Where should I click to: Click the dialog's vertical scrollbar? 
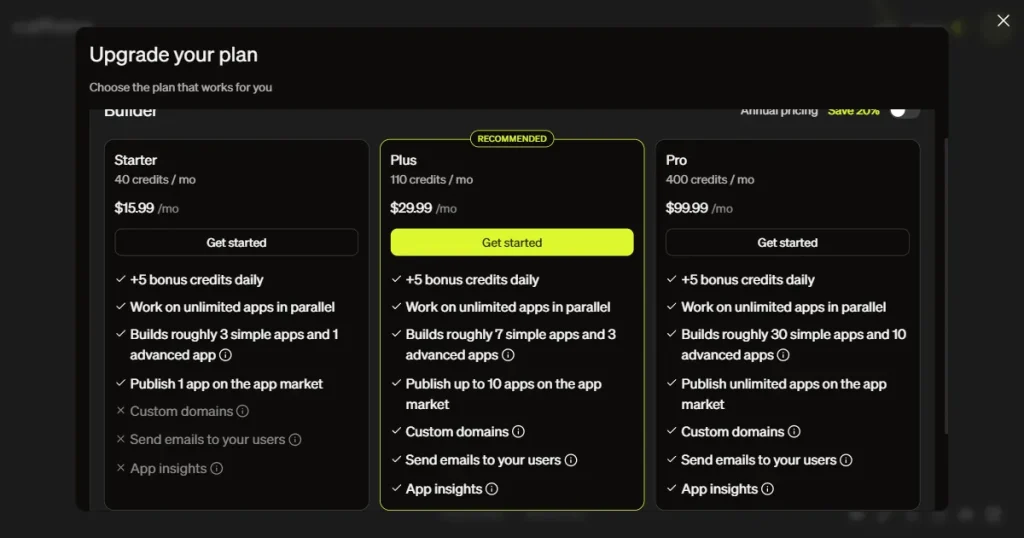point(945,285)
